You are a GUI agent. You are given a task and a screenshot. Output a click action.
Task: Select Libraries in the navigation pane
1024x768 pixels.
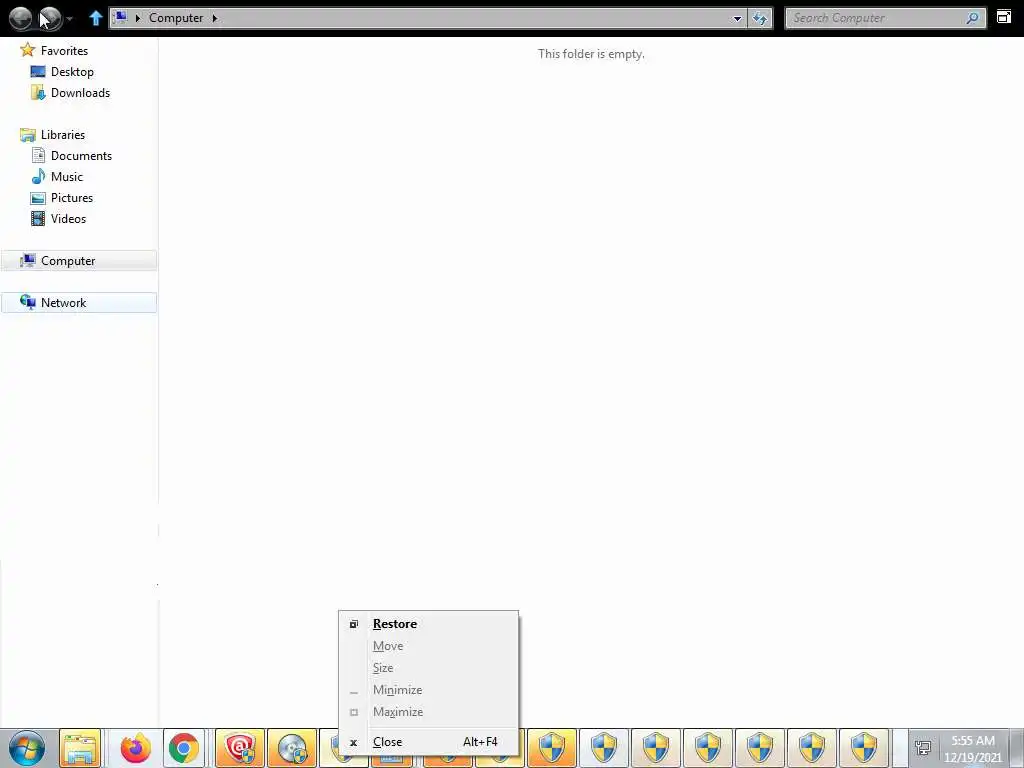[x=63, y=135]
